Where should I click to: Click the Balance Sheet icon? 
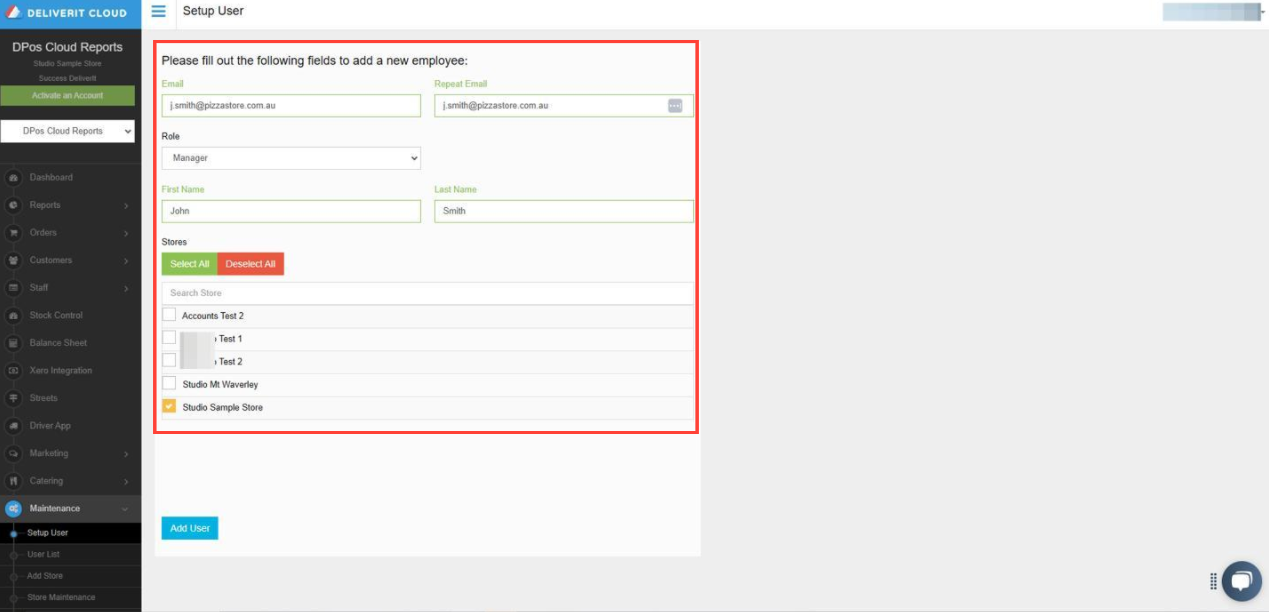tap(14, 343)
